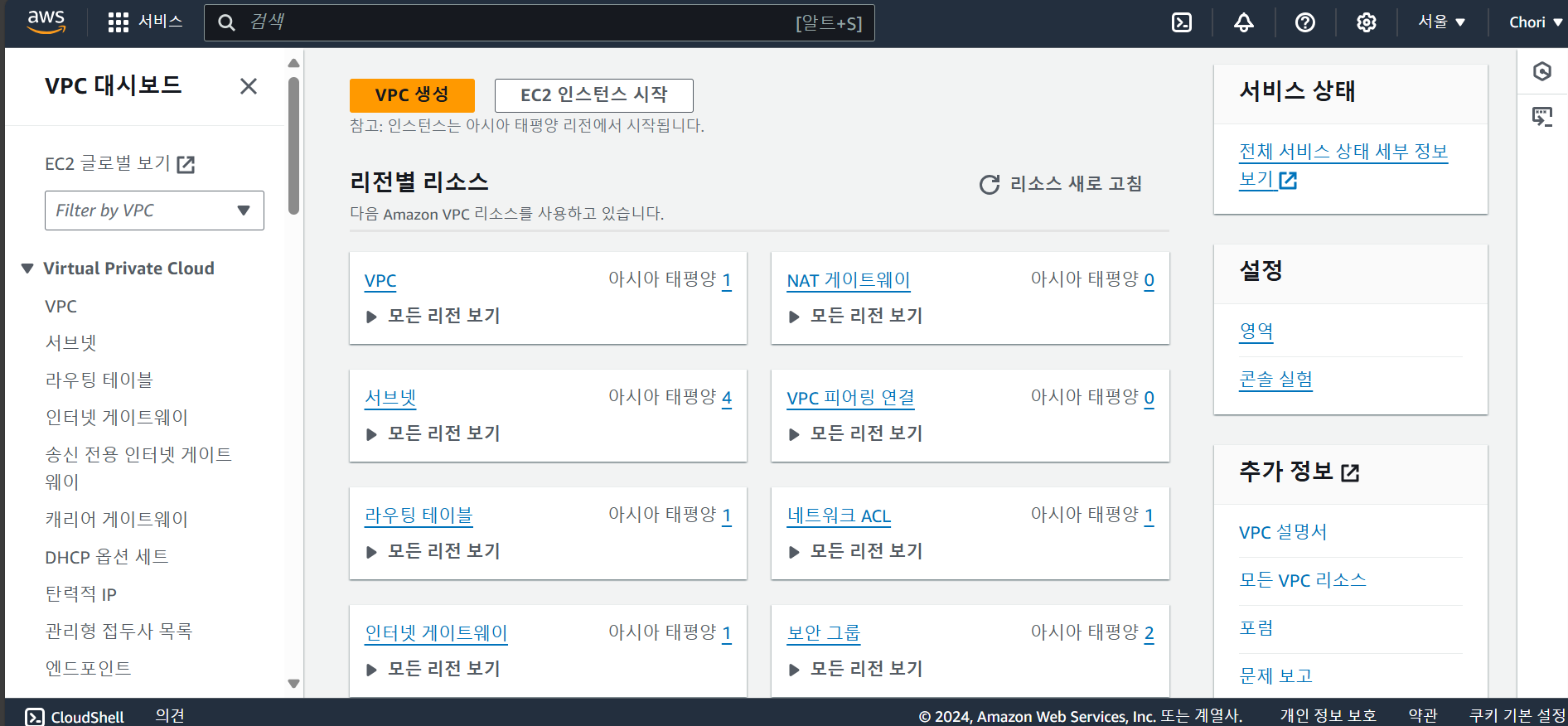Select VPC in the sidebar menu
This screenshot has height=726, width=1568.
60,307
